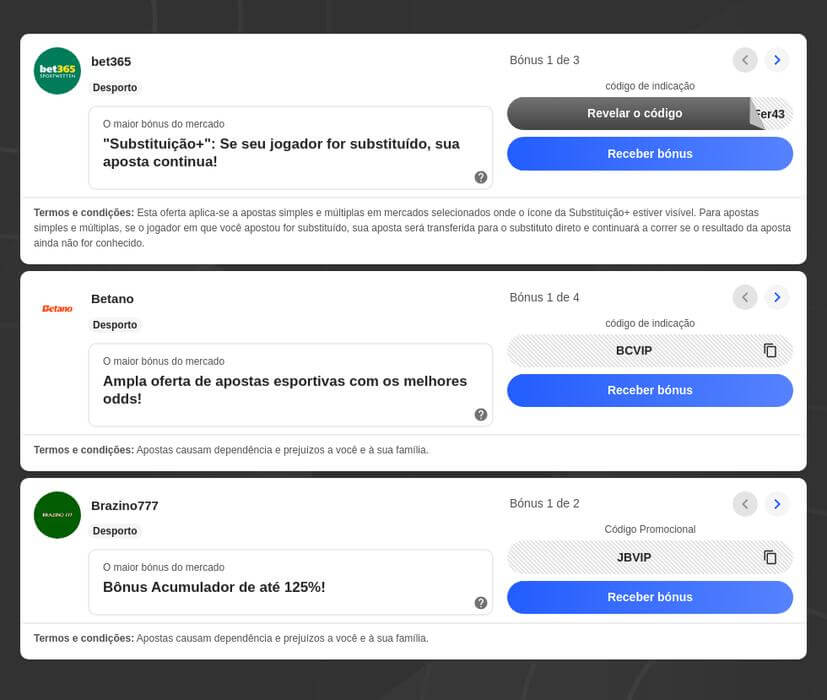The width and height of the screenshot is (827, 700).
Task: Open the help question mark on the bet365 offer
Action: pos(481,176)
